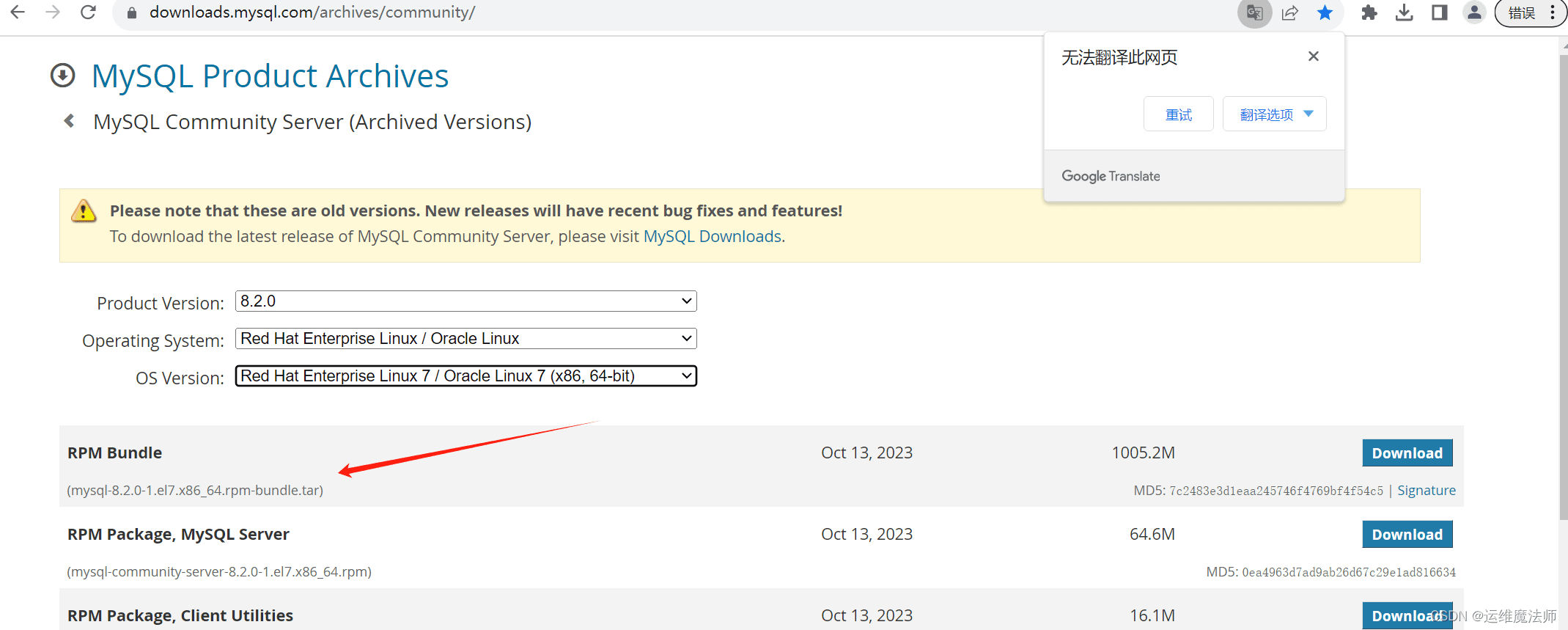Viewport: 1568px width, 630px height.
Task: Open the Operating System dropdown
Action: point(466,339)
